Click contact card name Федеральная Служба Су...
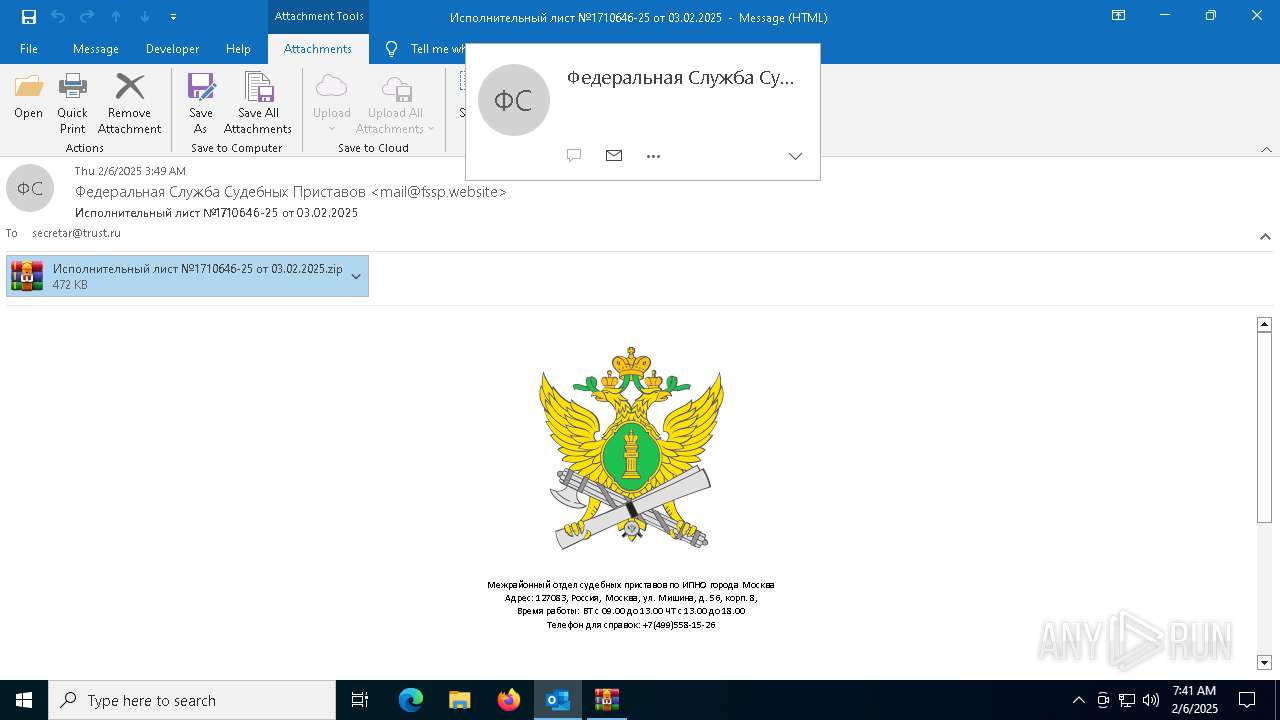The image size is (1280, 720). 680,78
